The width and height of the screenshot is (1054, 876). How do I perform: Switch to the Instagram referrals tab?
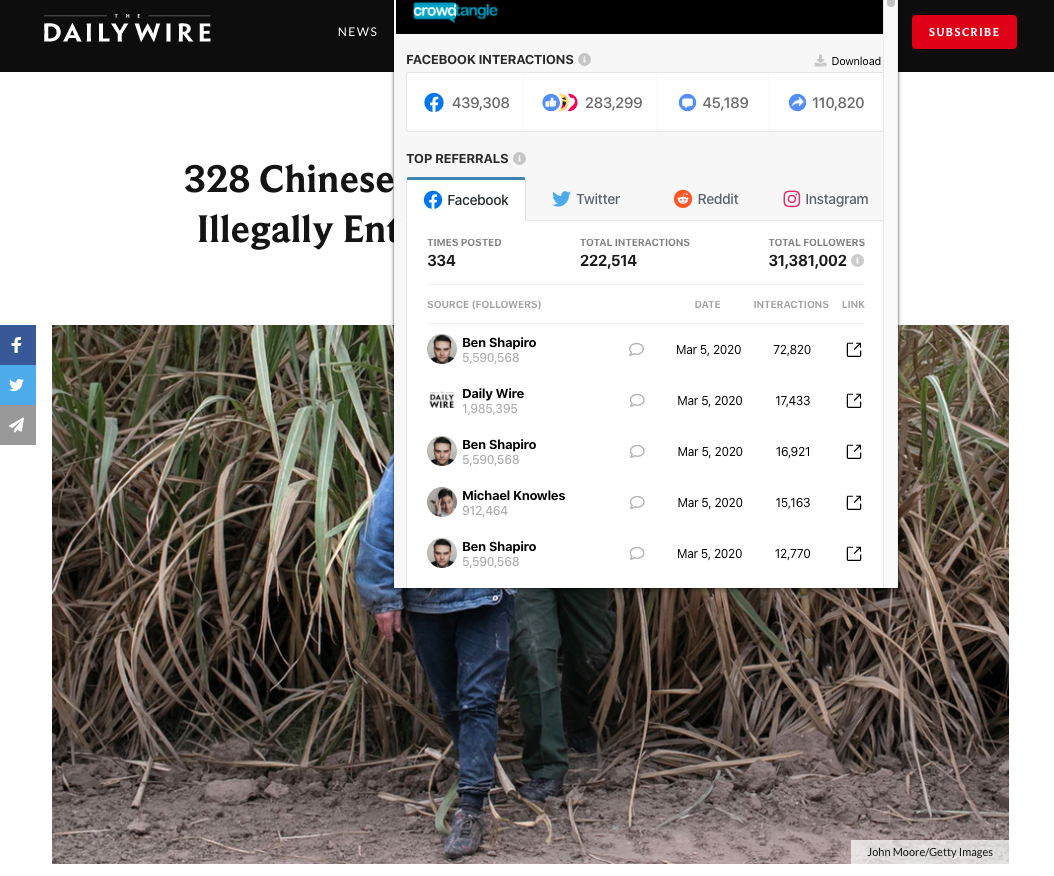tap(825, 199)
